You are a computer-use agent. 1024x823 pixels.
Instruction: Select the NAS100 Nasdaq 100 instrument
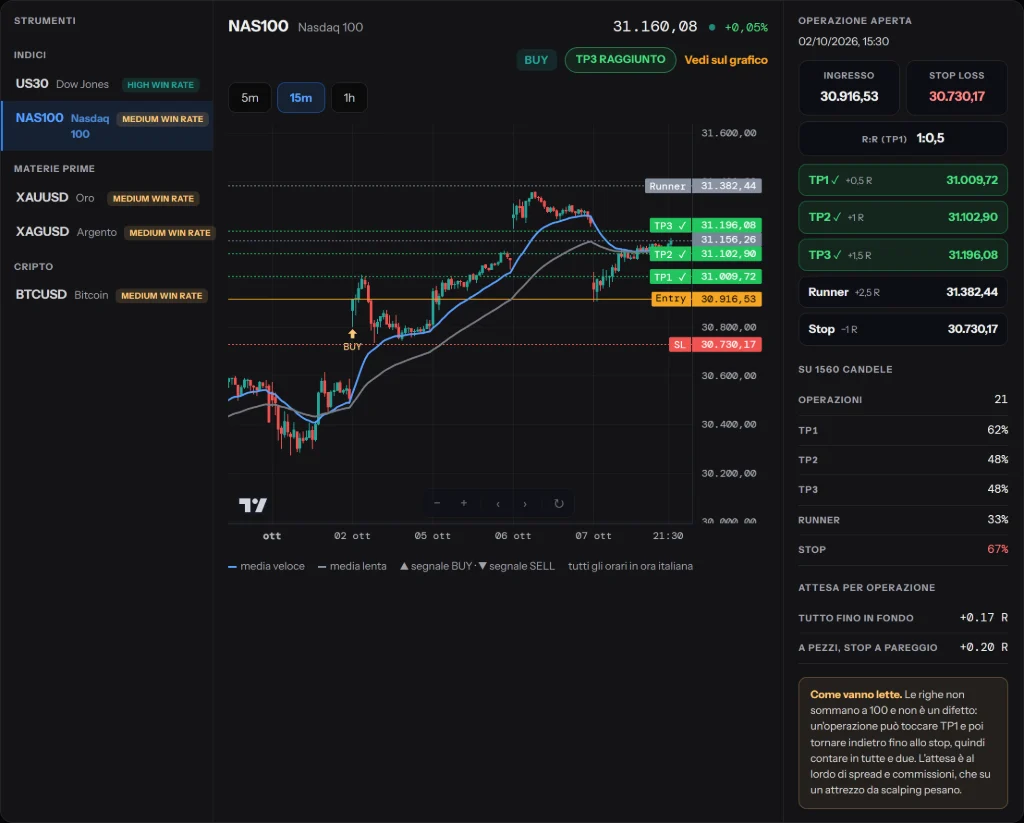[x=107, y=125]
